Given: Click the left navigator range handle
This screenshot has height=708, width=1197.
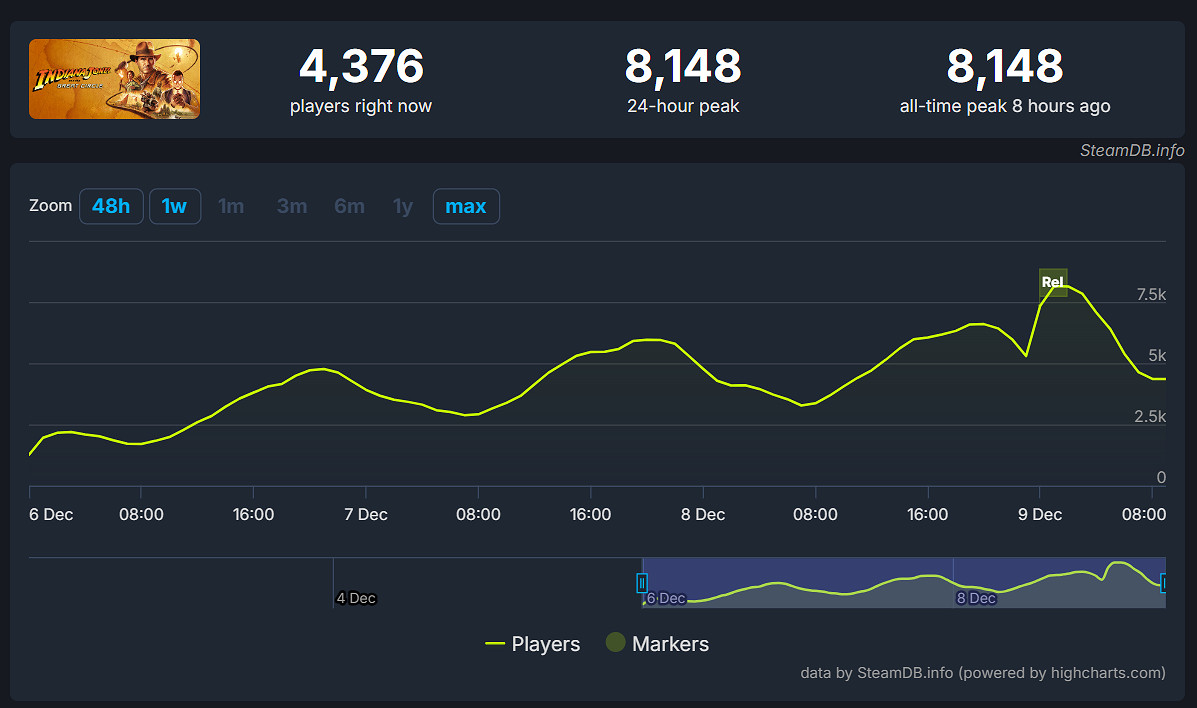Looking at the screenshot, I should (642, 583).
